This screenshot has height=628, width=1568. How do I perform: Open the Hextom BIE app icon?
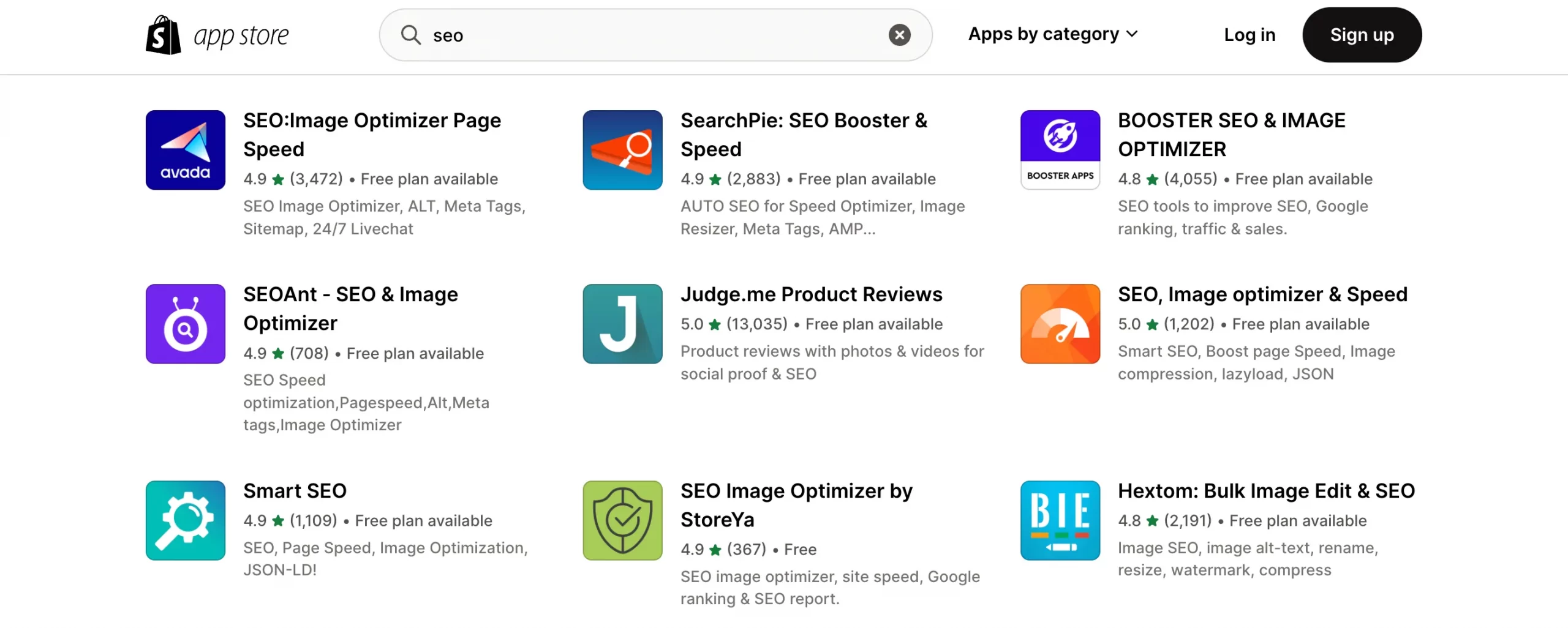coord(1060,520)
